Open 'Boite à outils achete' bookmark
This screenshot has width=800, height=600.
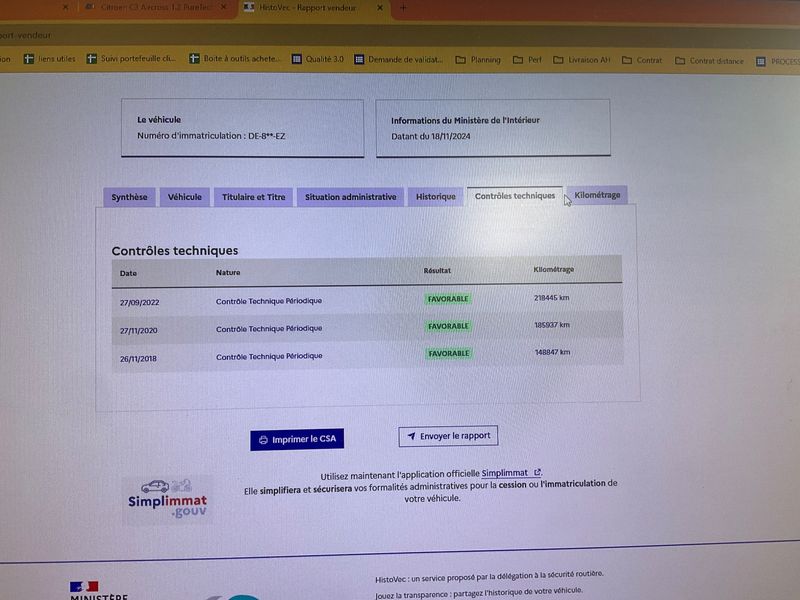tap(235, 59)
